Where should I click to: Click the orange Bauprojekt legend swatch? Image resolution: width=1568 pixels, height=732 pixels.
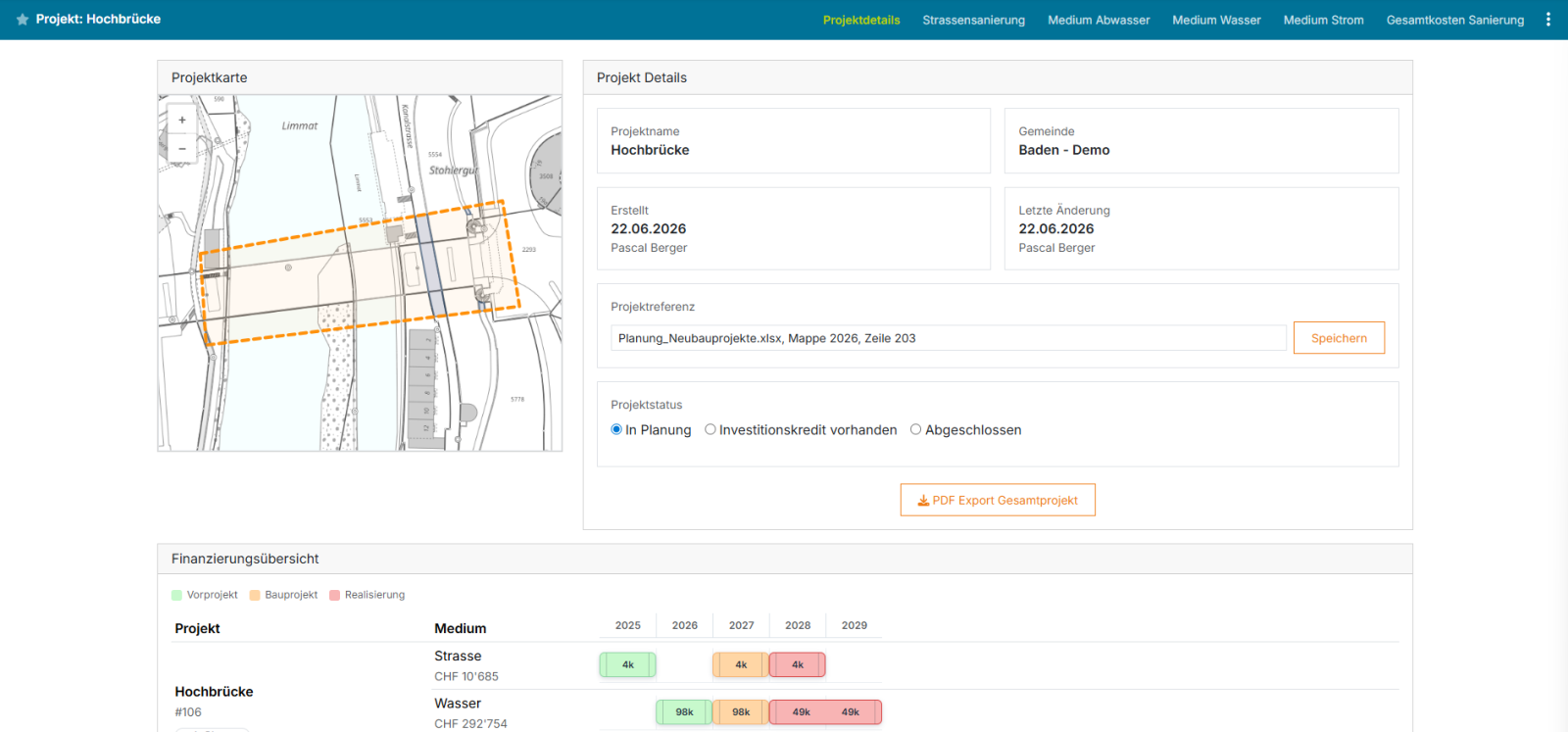[x=255, y=595]
